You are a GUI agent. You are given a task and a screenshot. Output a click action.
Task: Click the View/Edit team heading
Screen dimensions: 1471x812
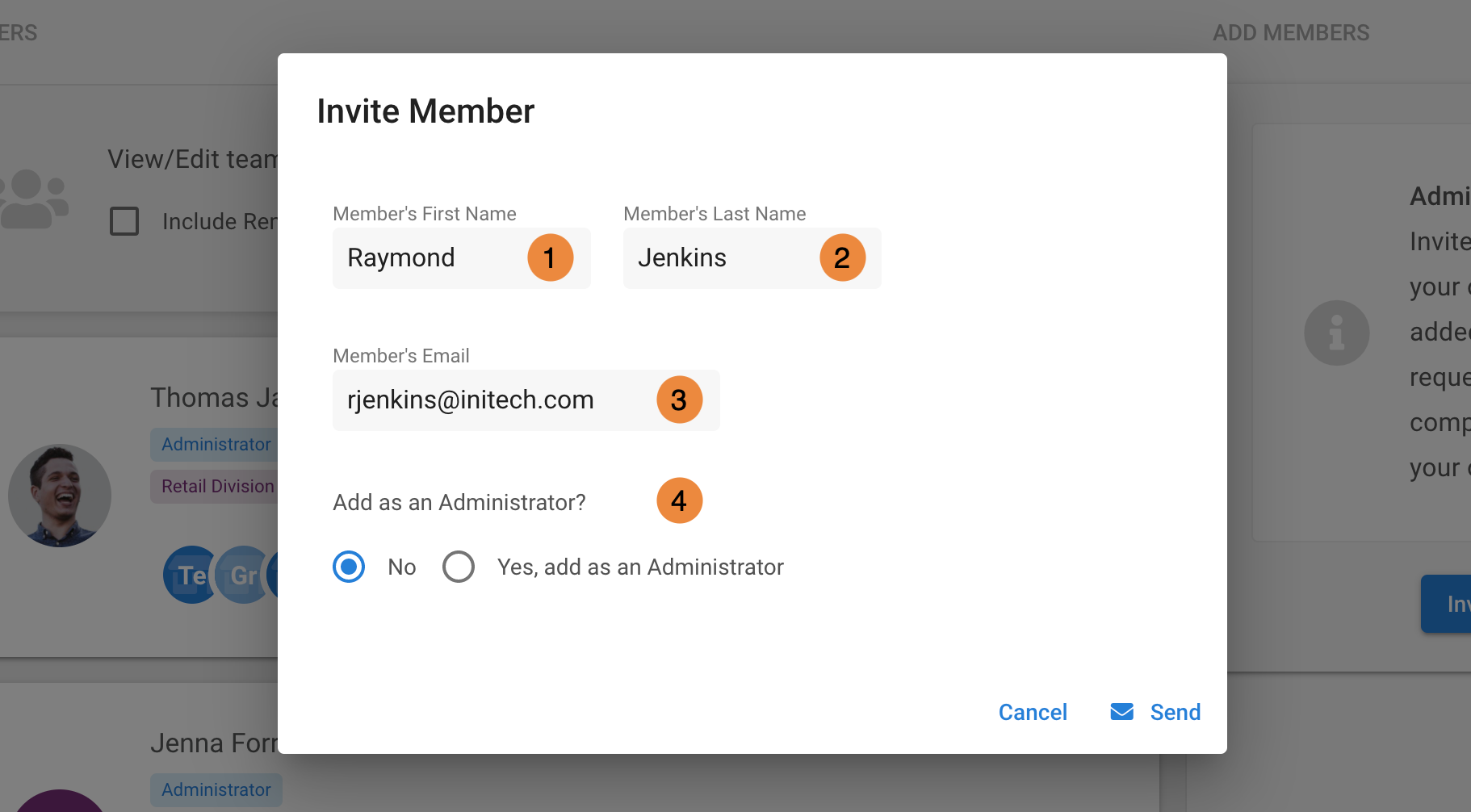193,160
